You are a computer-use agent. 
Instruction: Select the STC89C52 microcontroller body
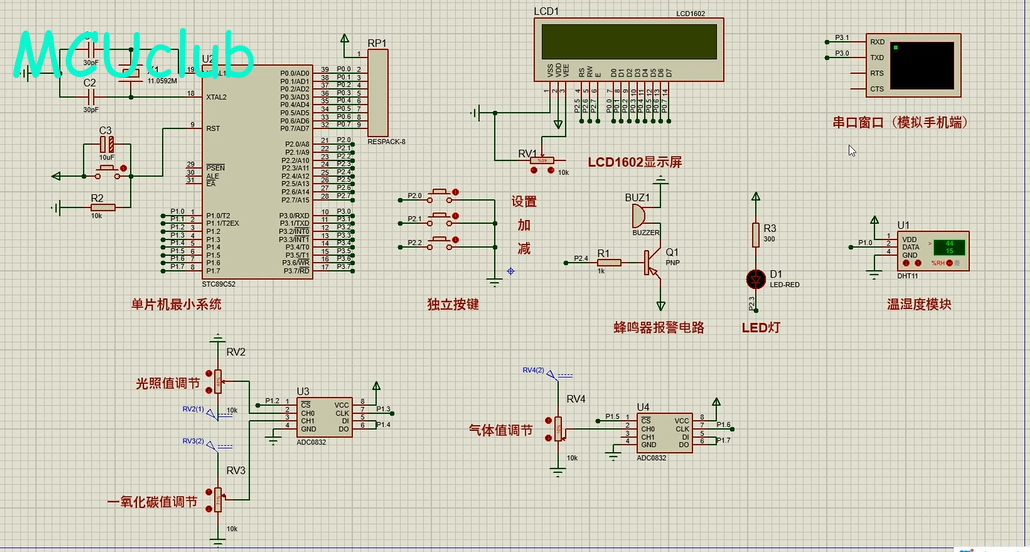(x=258, y=170)
